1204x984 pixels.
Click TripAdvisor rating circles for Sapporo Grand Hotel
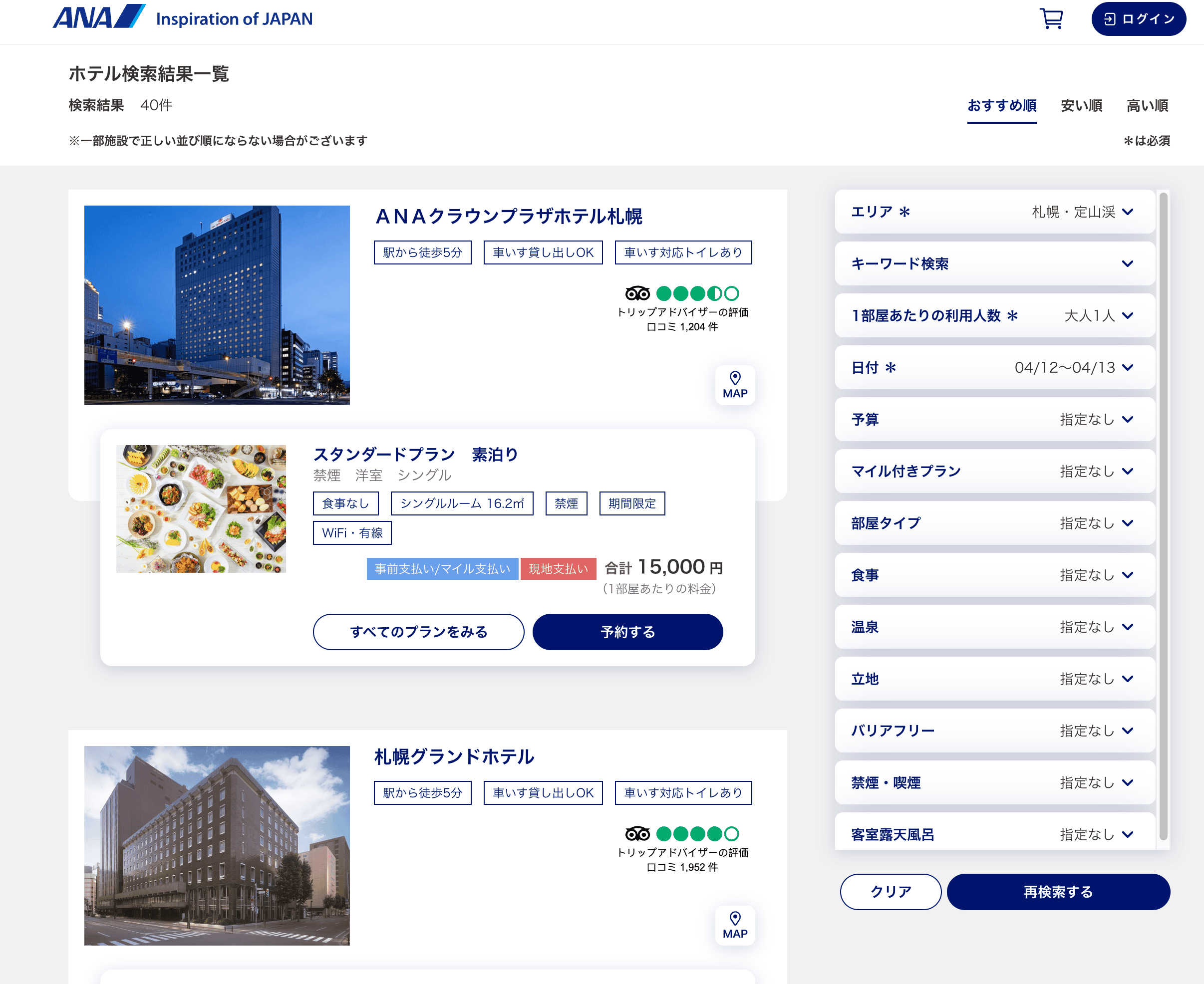pyautogui.click(x=697, y=834)
